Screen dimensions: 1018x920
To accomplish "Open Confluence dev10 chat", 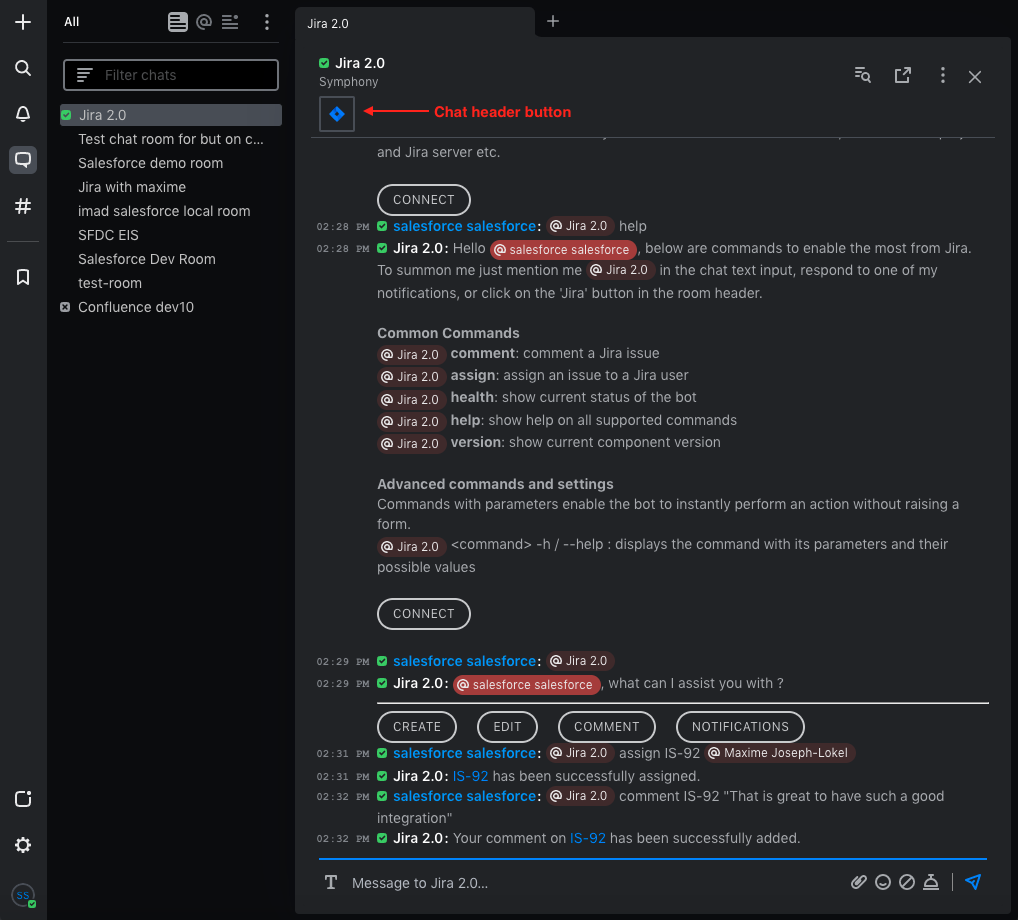I will [171, 307].
